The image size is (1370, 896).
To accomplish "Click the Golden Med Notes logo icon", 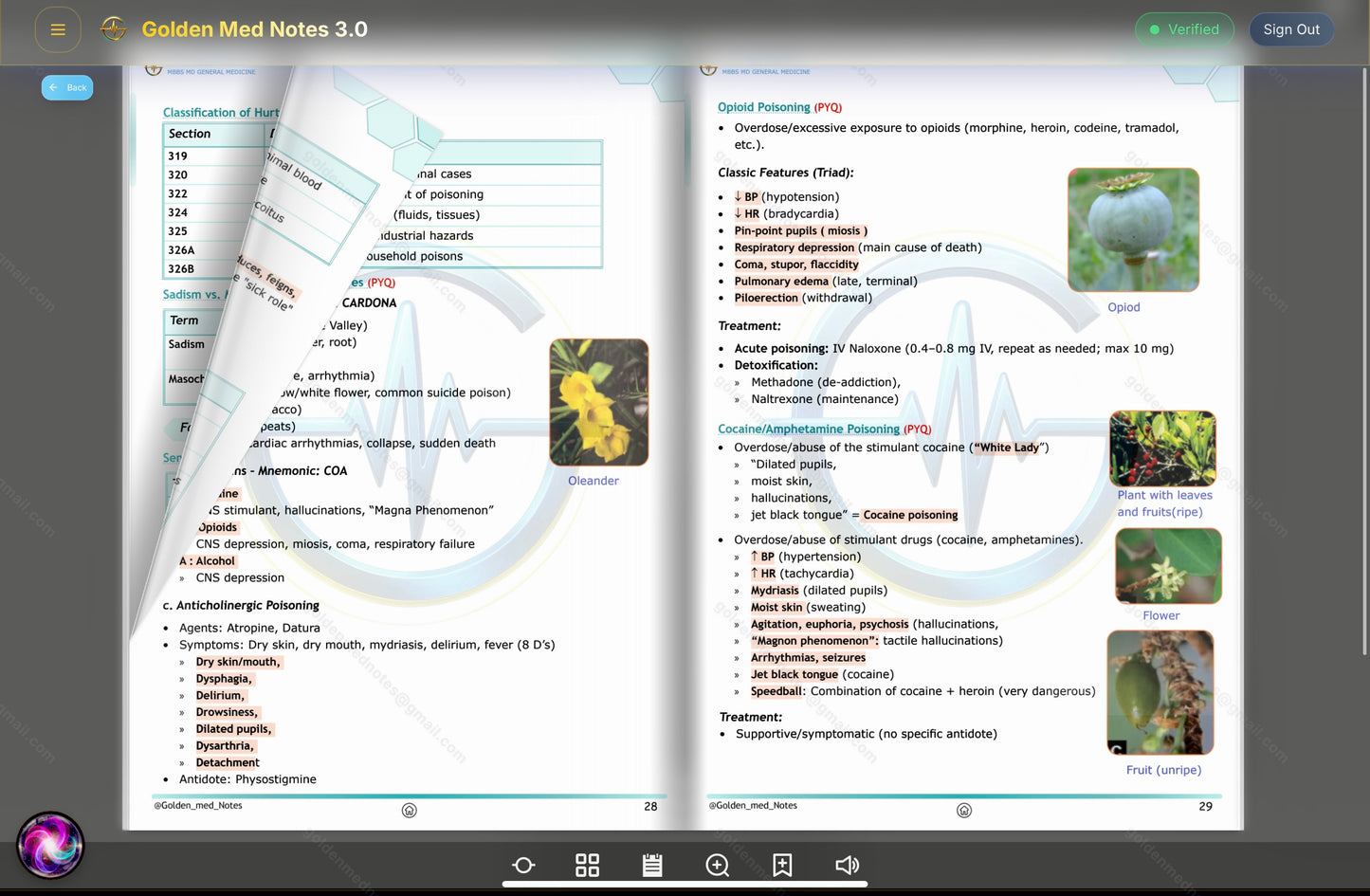I will pyautogui.click(x=114, y=28).
